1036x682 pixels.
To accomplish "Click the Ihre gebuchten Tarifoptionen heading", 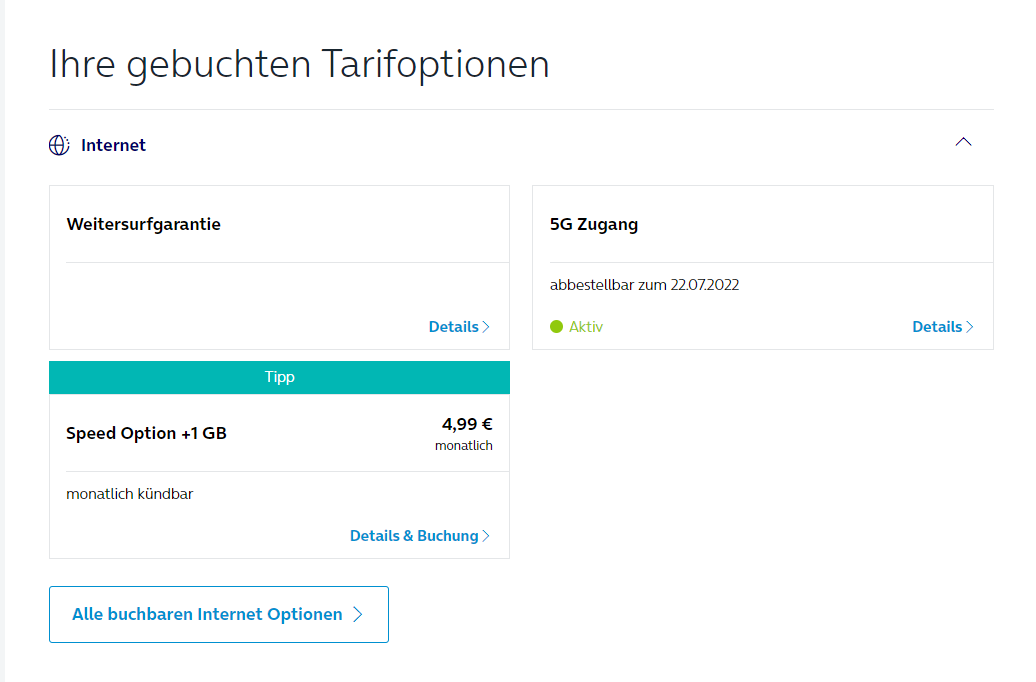I will 299,64.
